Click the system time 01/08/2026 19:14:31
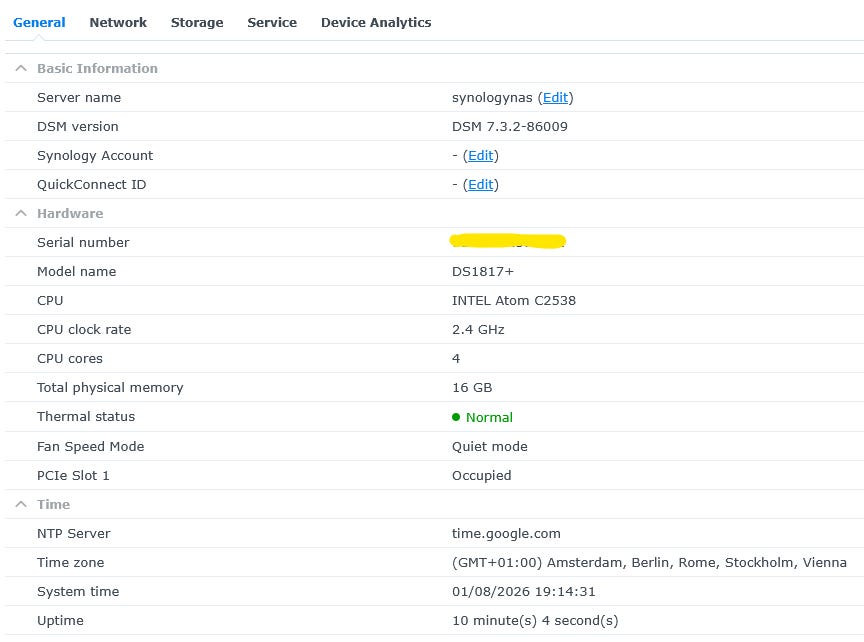The image size is (864, 642). pyautogui.click(x=523, y=592)
